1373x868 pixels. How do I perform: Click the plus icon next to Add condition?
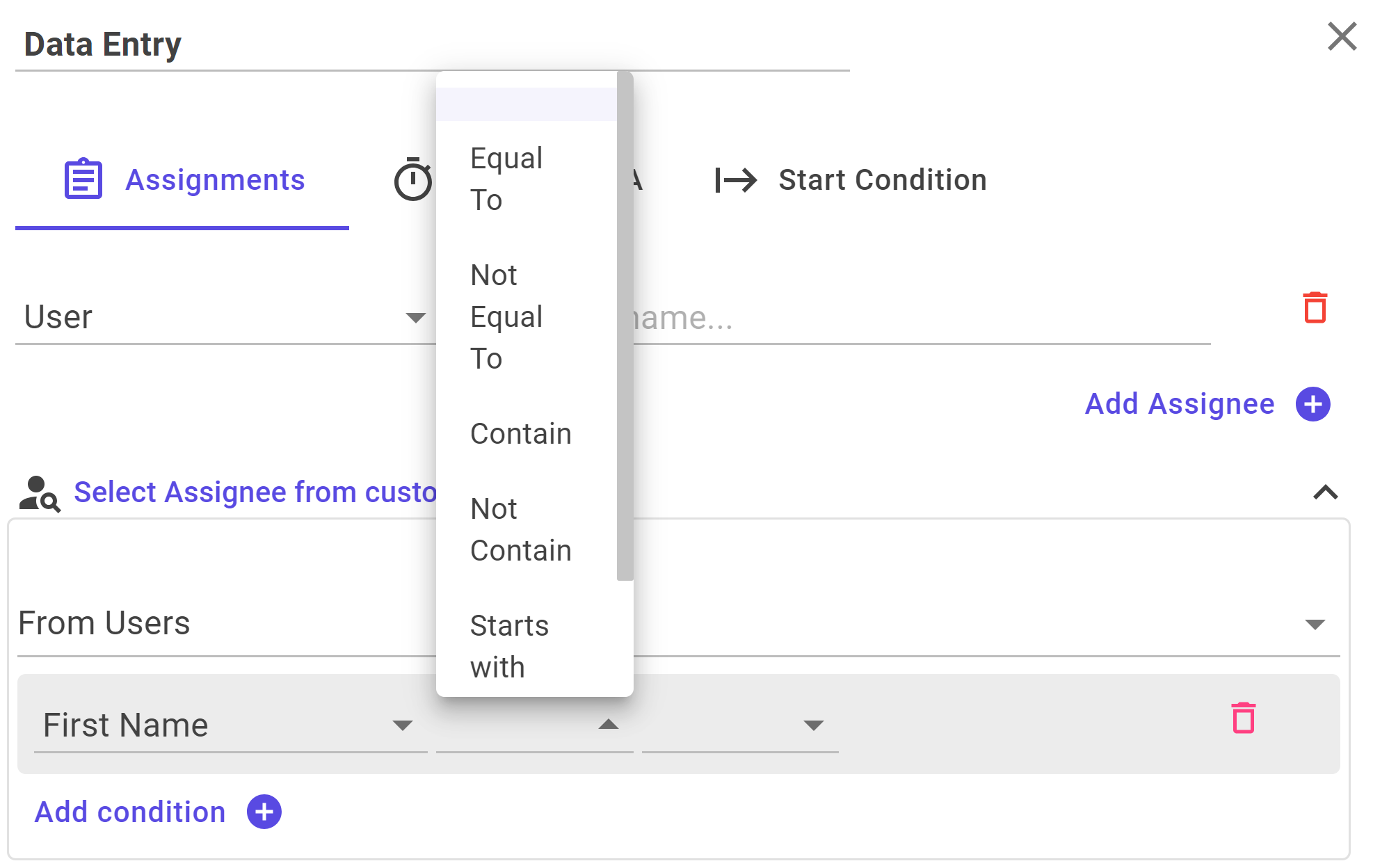264,812
